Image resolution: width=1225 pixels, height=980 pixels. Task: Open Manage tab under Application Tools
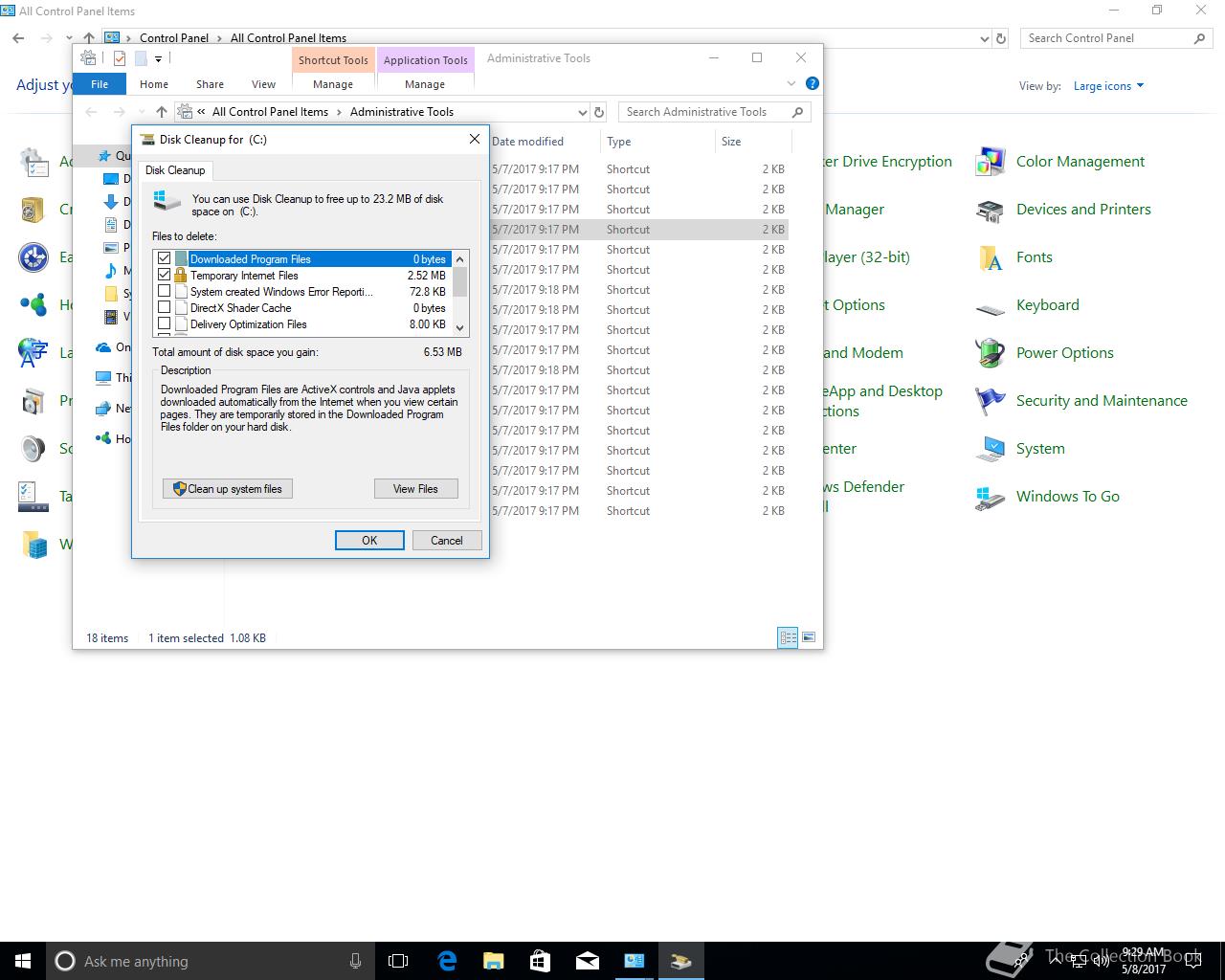pos(425,84)
